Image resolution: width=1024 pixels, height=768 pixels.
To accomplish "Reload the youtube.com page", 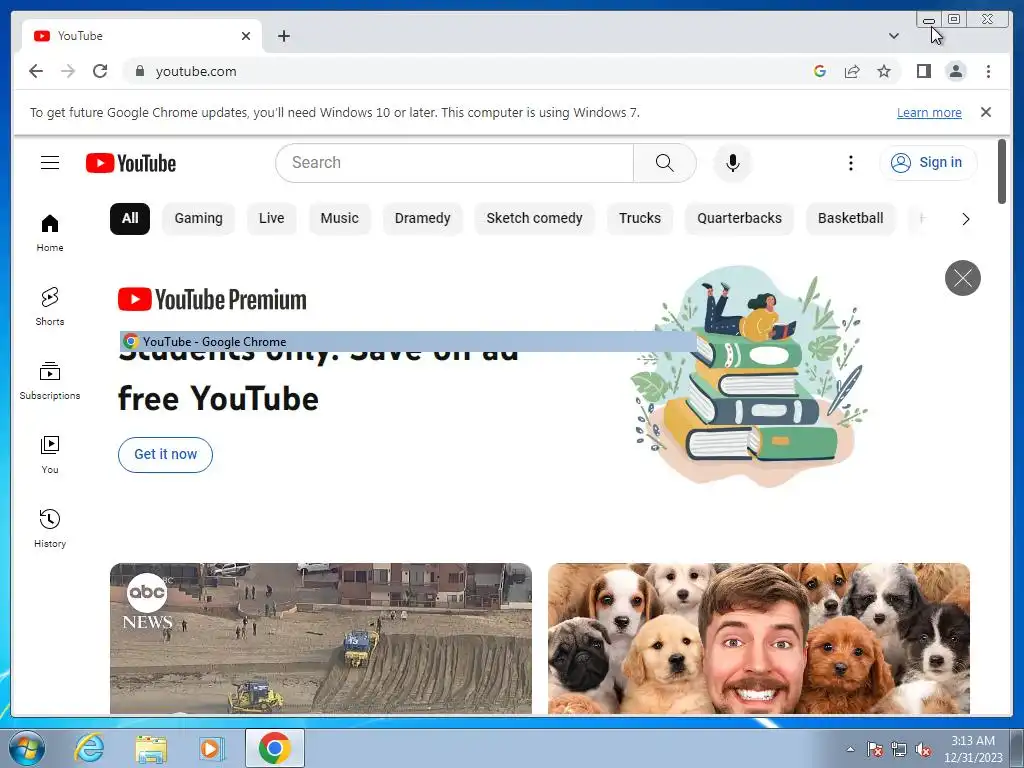I will pyautogui.click(x=100, y=71).
